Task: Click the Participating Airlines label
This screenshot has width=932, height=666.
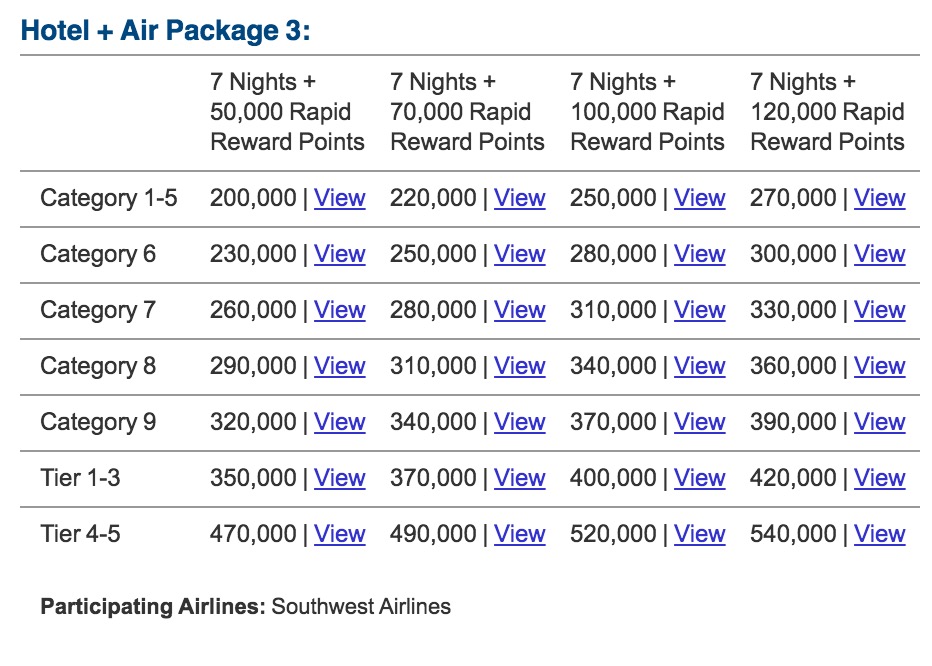Action: coord(153,606)
